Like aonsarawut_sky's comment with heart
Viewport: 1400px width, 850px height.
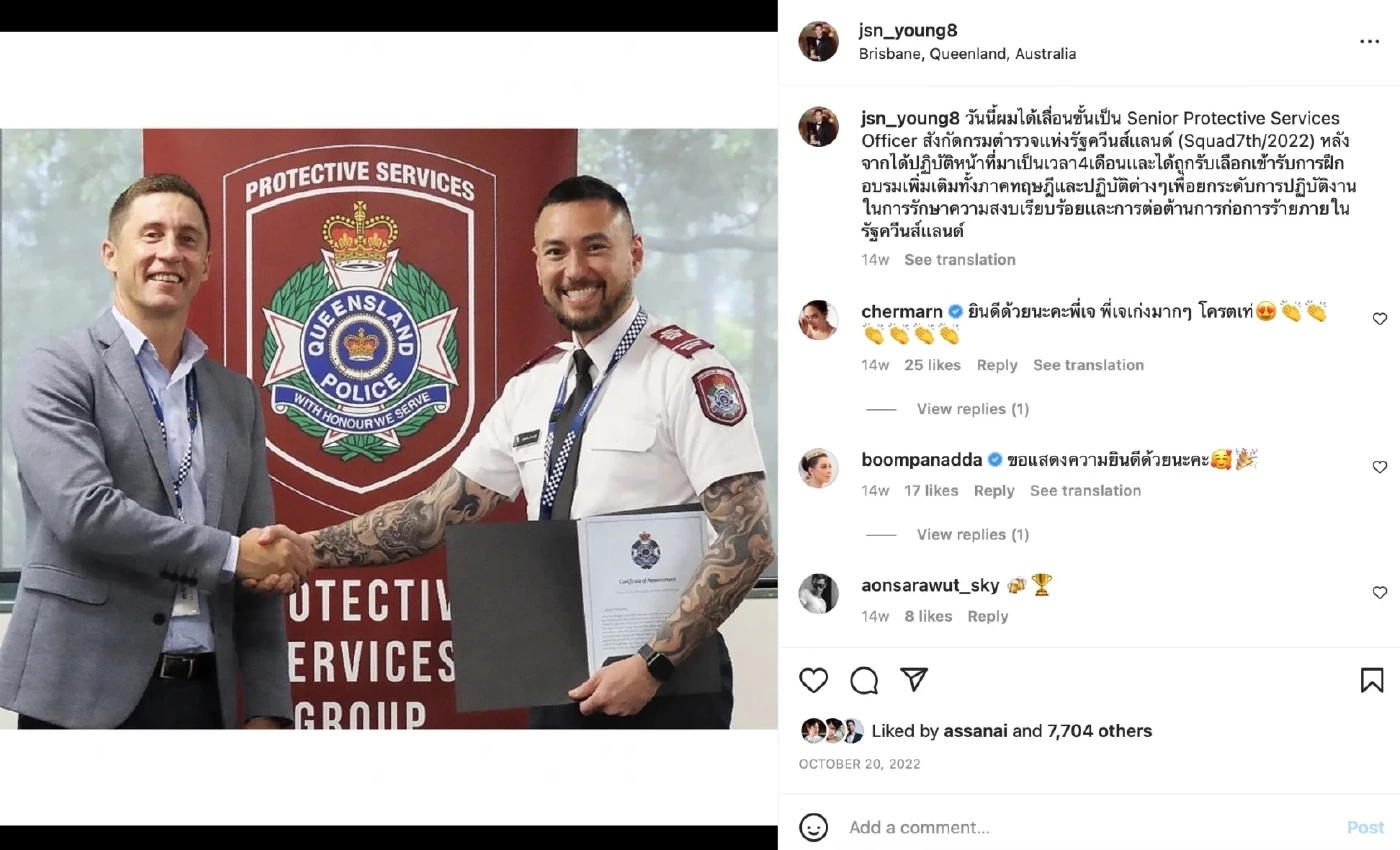[1380, 593]
